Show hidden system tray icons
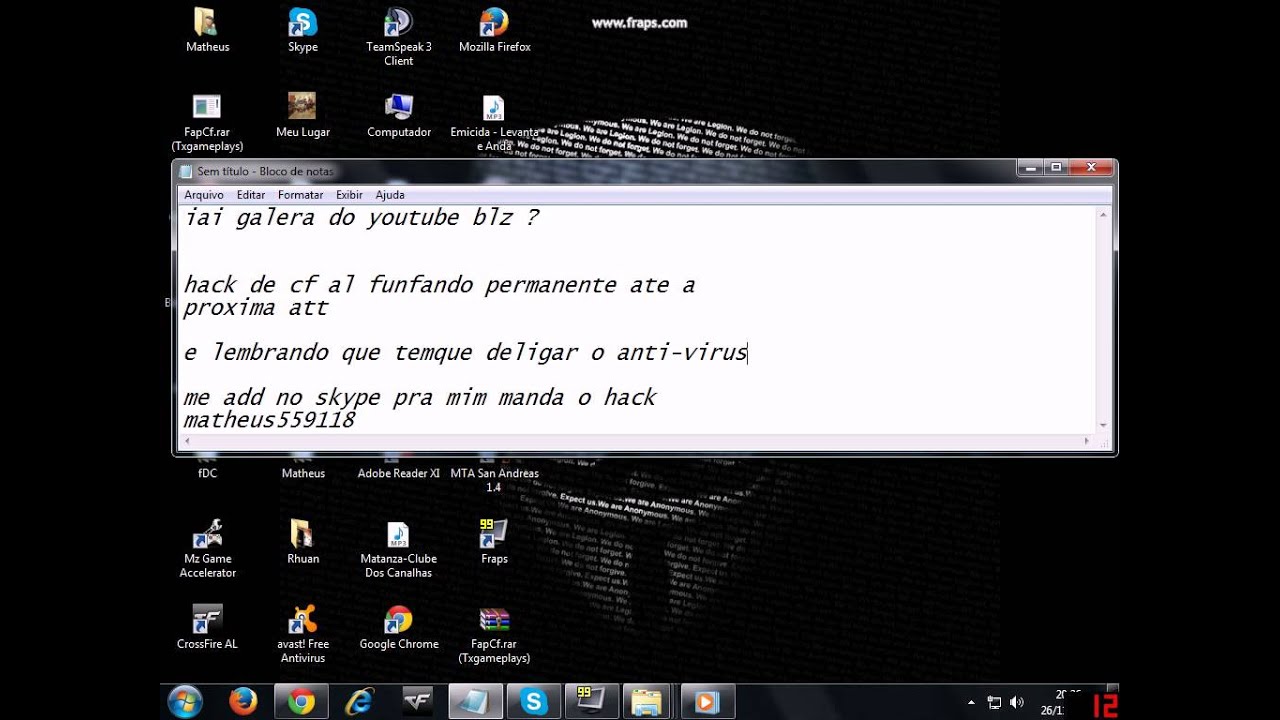The image size is (1280, 720). coord(971,702)
